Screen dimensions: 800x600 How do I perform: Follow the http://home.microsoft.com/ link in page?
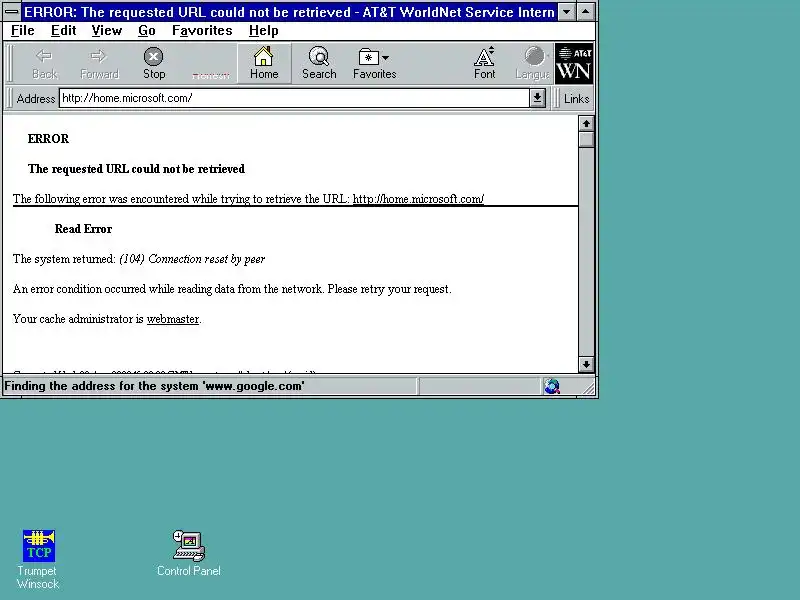tap(418, 199)
